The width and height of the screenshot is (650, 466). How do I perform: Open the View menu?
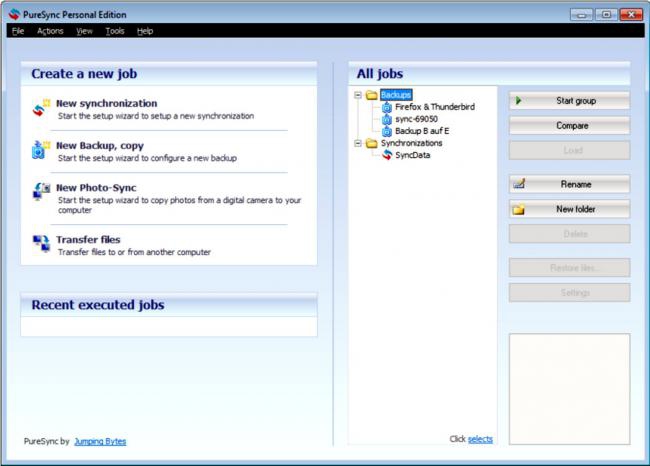[x=84, y=31]
